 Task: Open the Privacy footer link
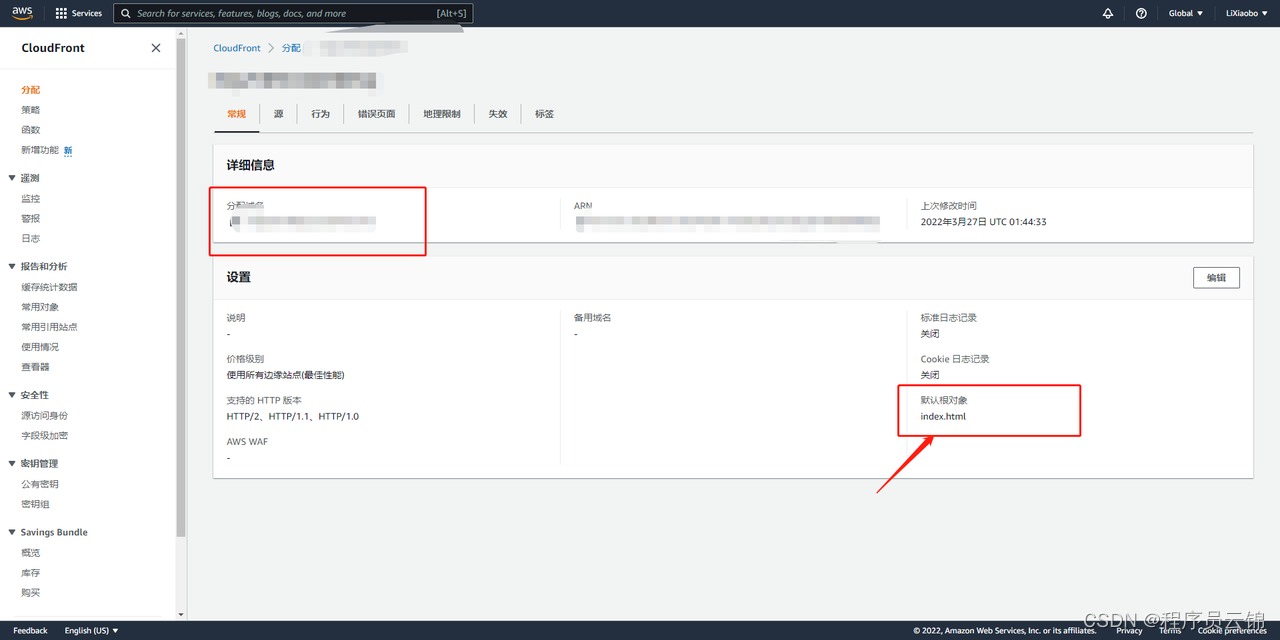coord(1129,630)
